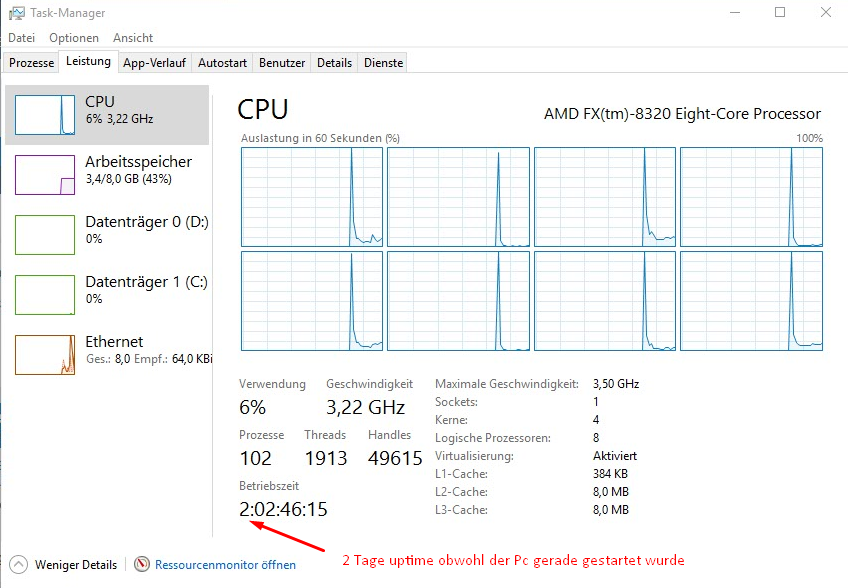Open Datenträger 1 (C:) disk graph
This screenshot has width=848, height=588.
coord(45,295)
